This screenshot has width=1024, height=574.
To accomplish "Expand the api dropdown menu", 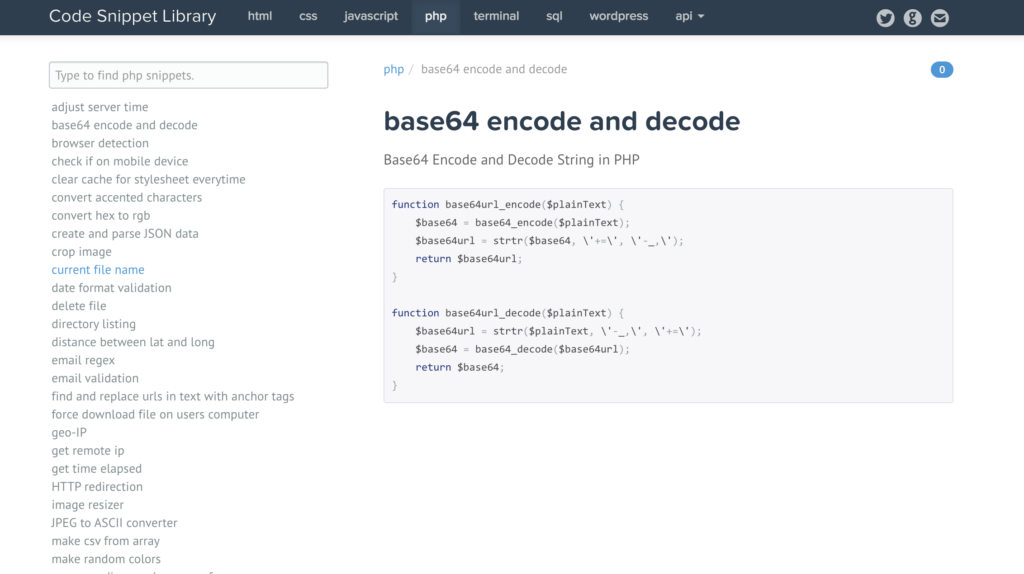I will pos(690,16).
